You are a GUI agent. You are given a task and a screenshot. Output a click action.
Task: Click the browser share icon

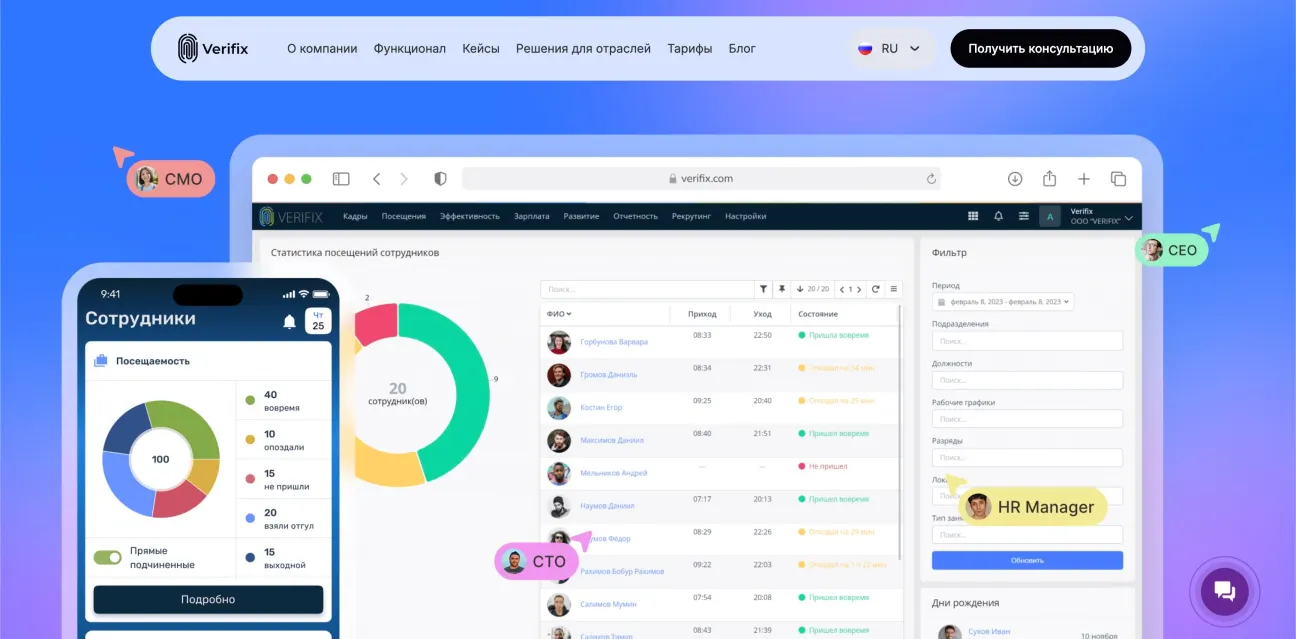point(1049,178)
